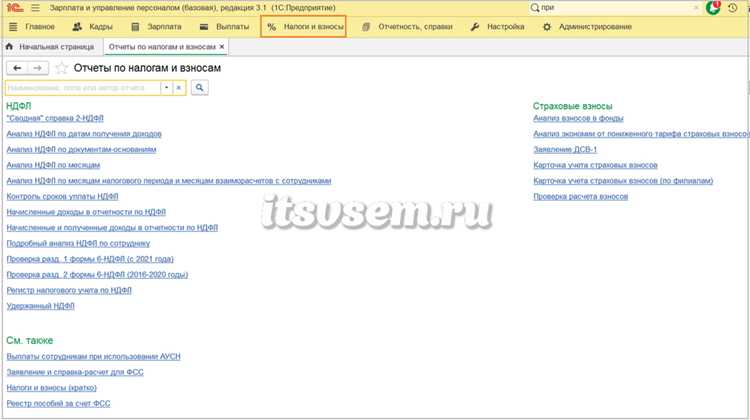750x420 pixels.
Task: Go back with the left arrow button
Action: [x=17, y=68]
